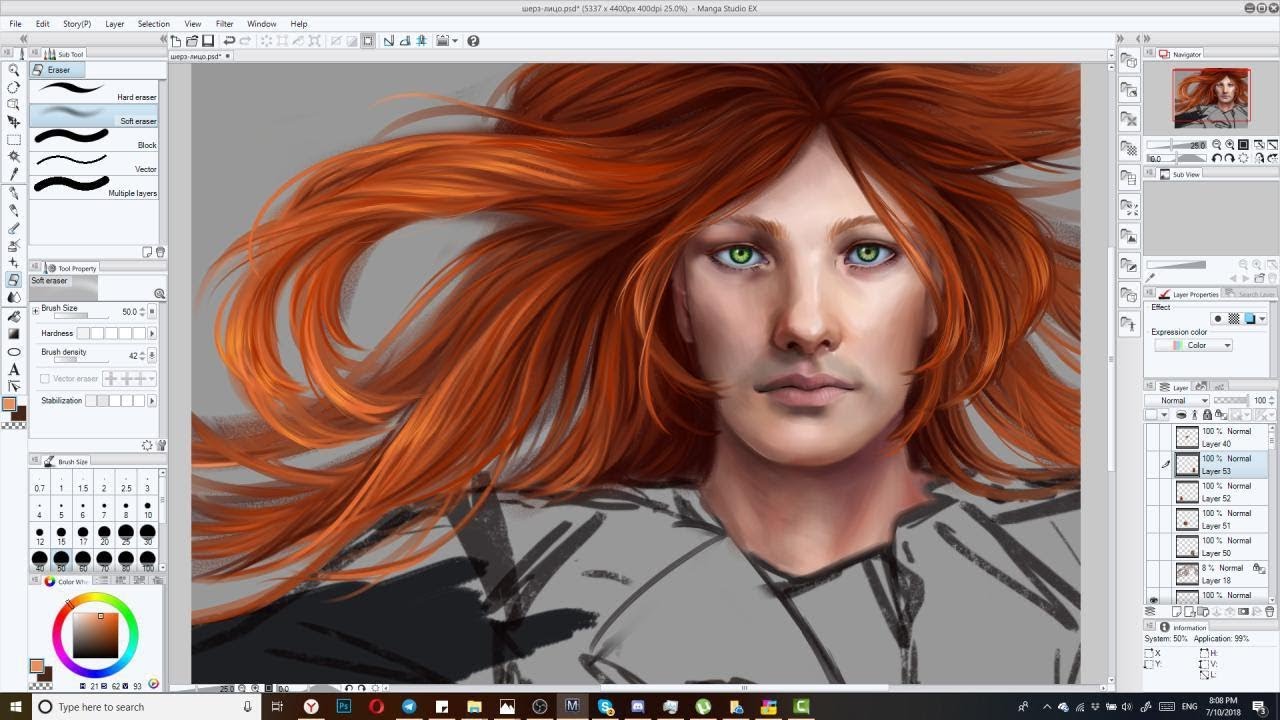1280x720 pixels.
Task: Select the Block eraser sub tool
Action: (94, 139)
